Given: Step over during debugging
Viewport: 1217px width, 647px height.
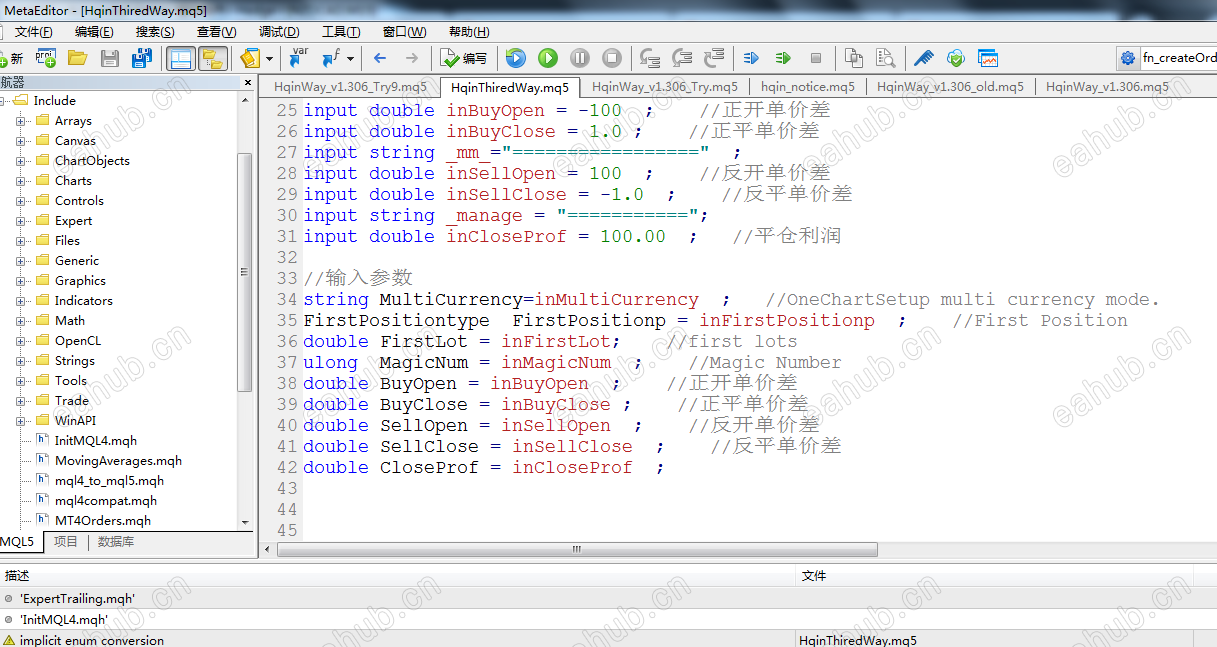Looking at the screenshot, I should (x=682, y=58).
